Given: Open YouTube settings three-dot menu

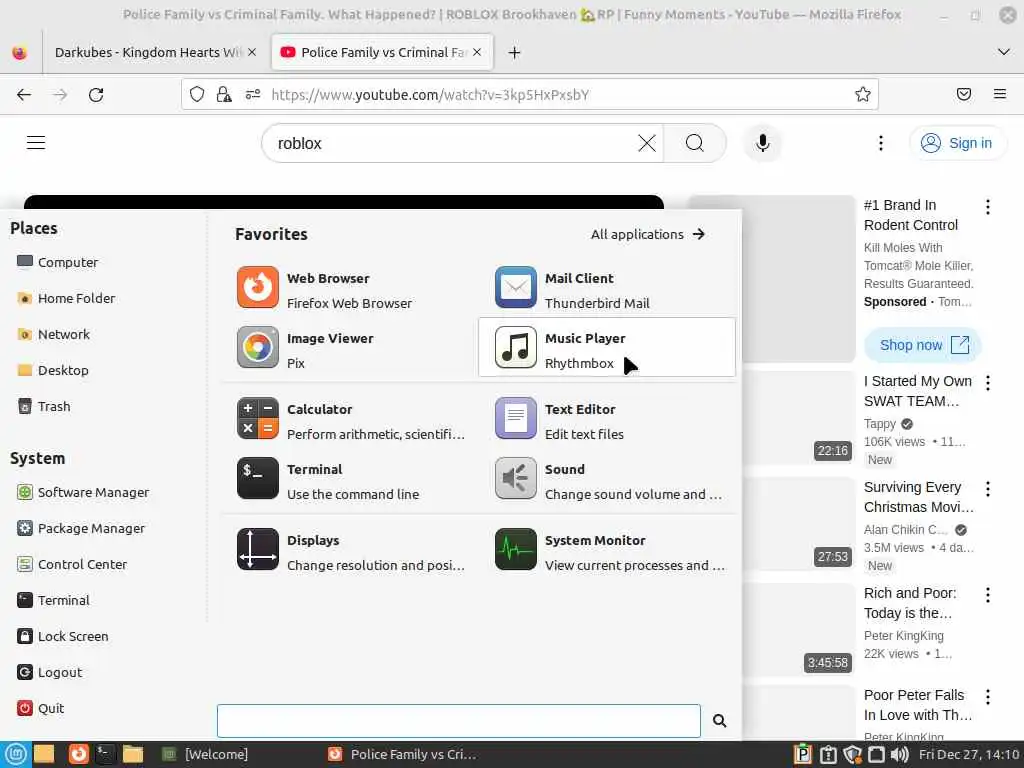Looking at the screenshot, I should (x=881, y=143).
